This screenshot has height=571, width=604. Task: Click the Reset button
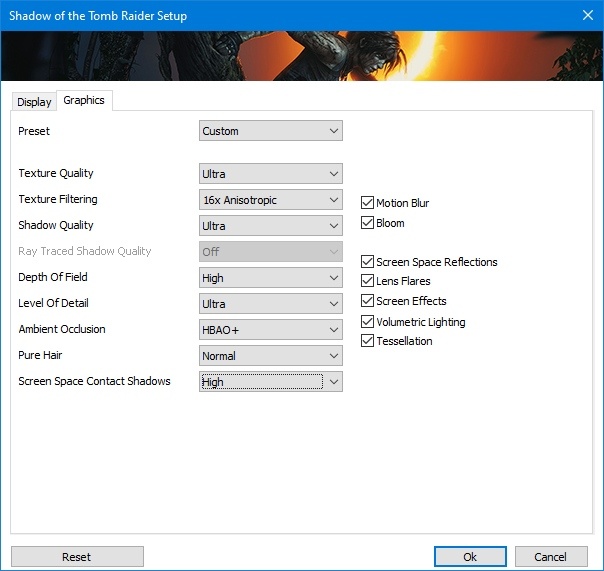point(76,557)
